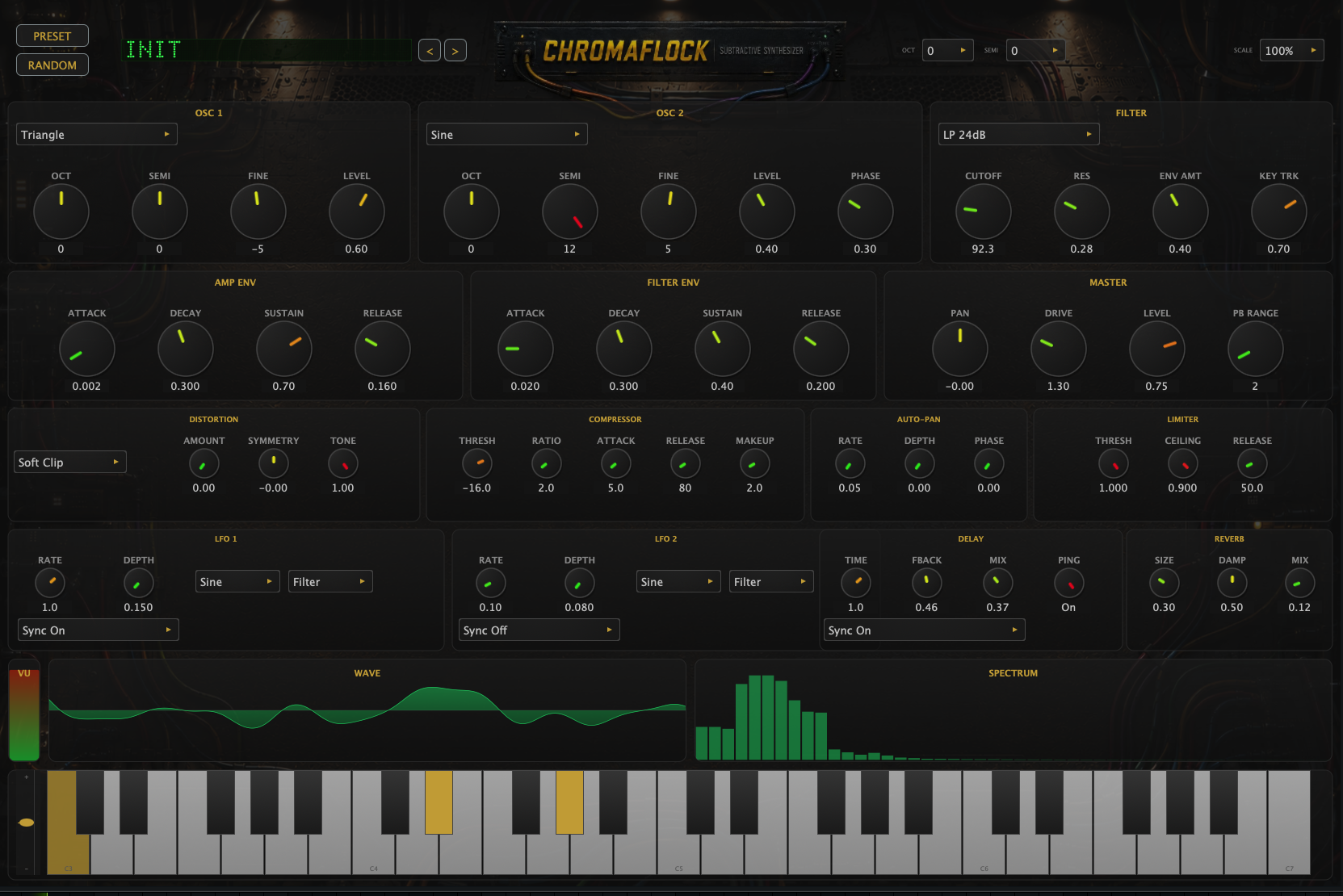Click the Amp Env SUSTAIN knob
The image size is (1343, 896).
(284, 349)
